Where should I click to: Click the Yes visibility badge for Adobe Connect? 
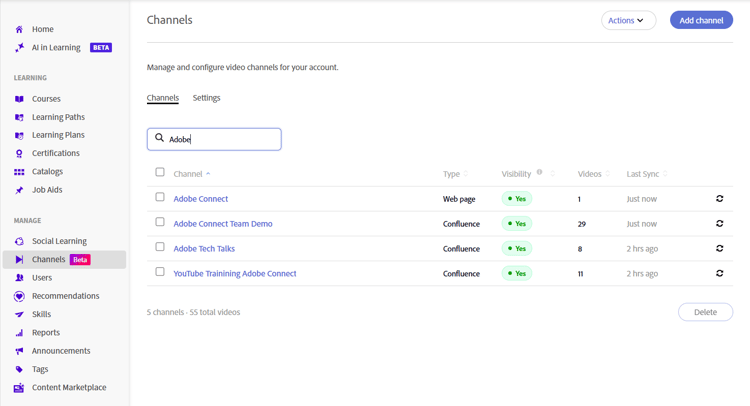517,199
